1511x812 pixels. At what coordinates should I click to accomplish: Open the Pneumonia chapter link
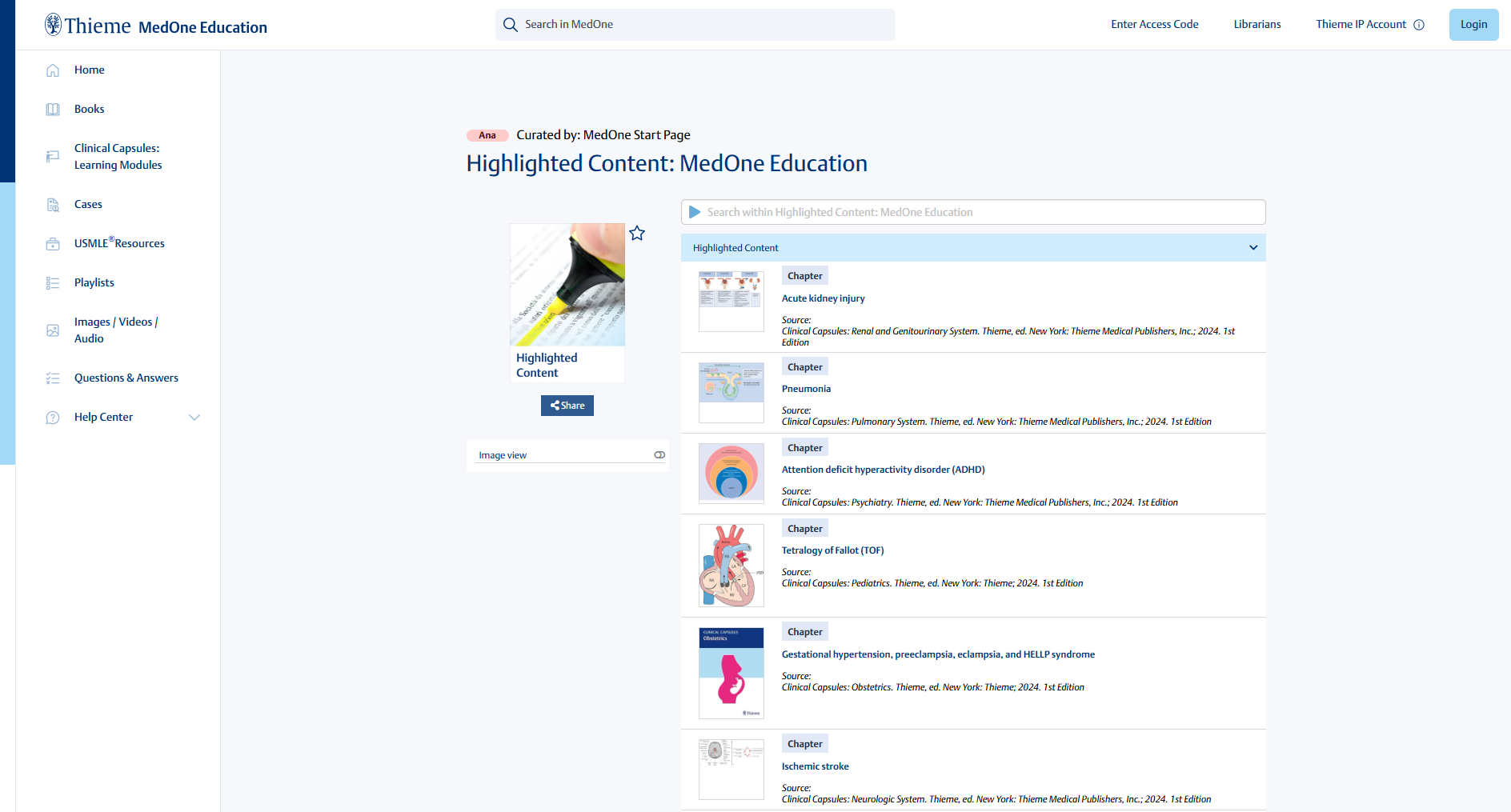806,389
